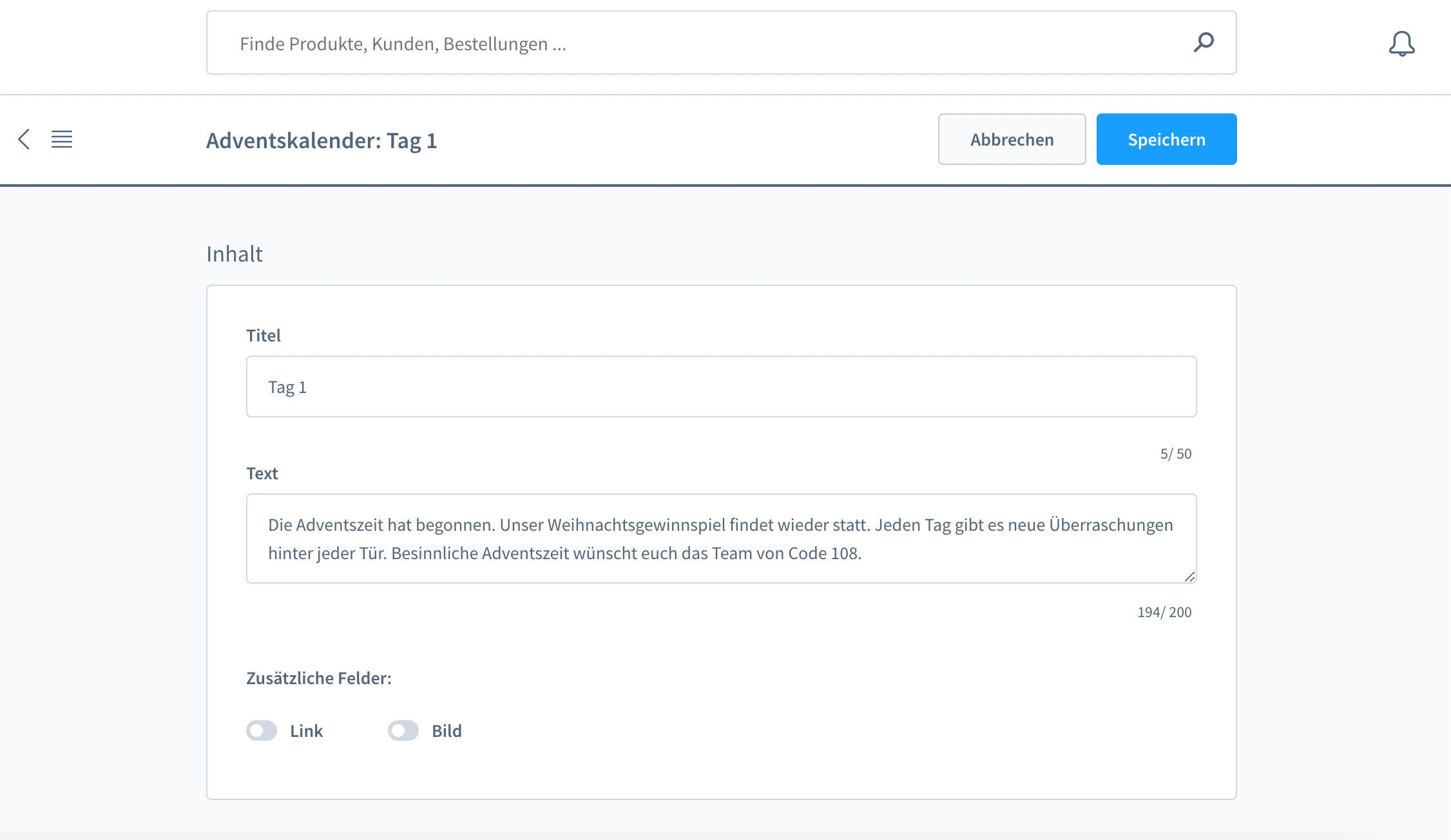
Task: Enable the Bild toggle switch
Action: click(403, 730)
